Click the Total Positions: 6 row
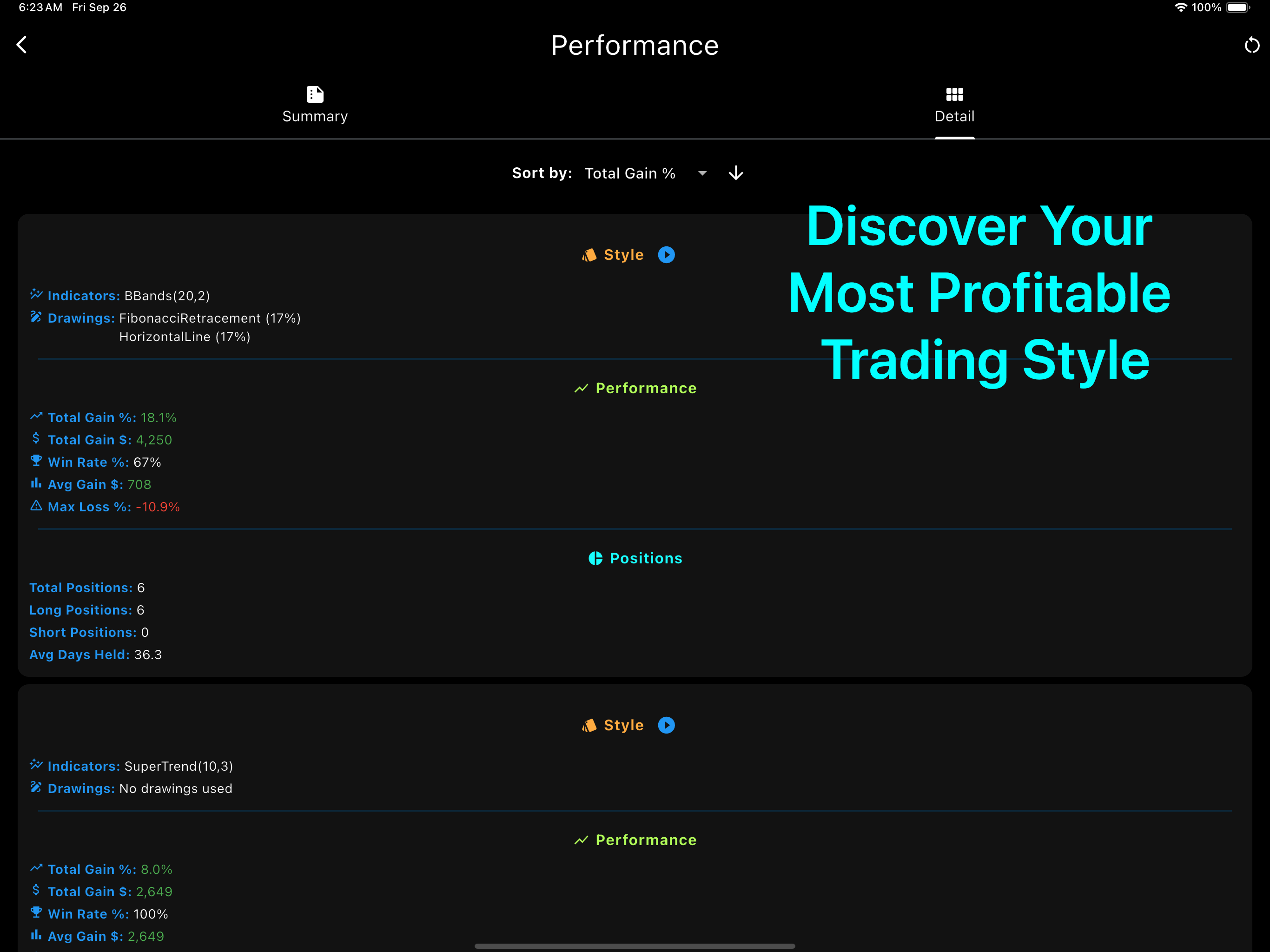1270x952 pixels. (87, 588)
